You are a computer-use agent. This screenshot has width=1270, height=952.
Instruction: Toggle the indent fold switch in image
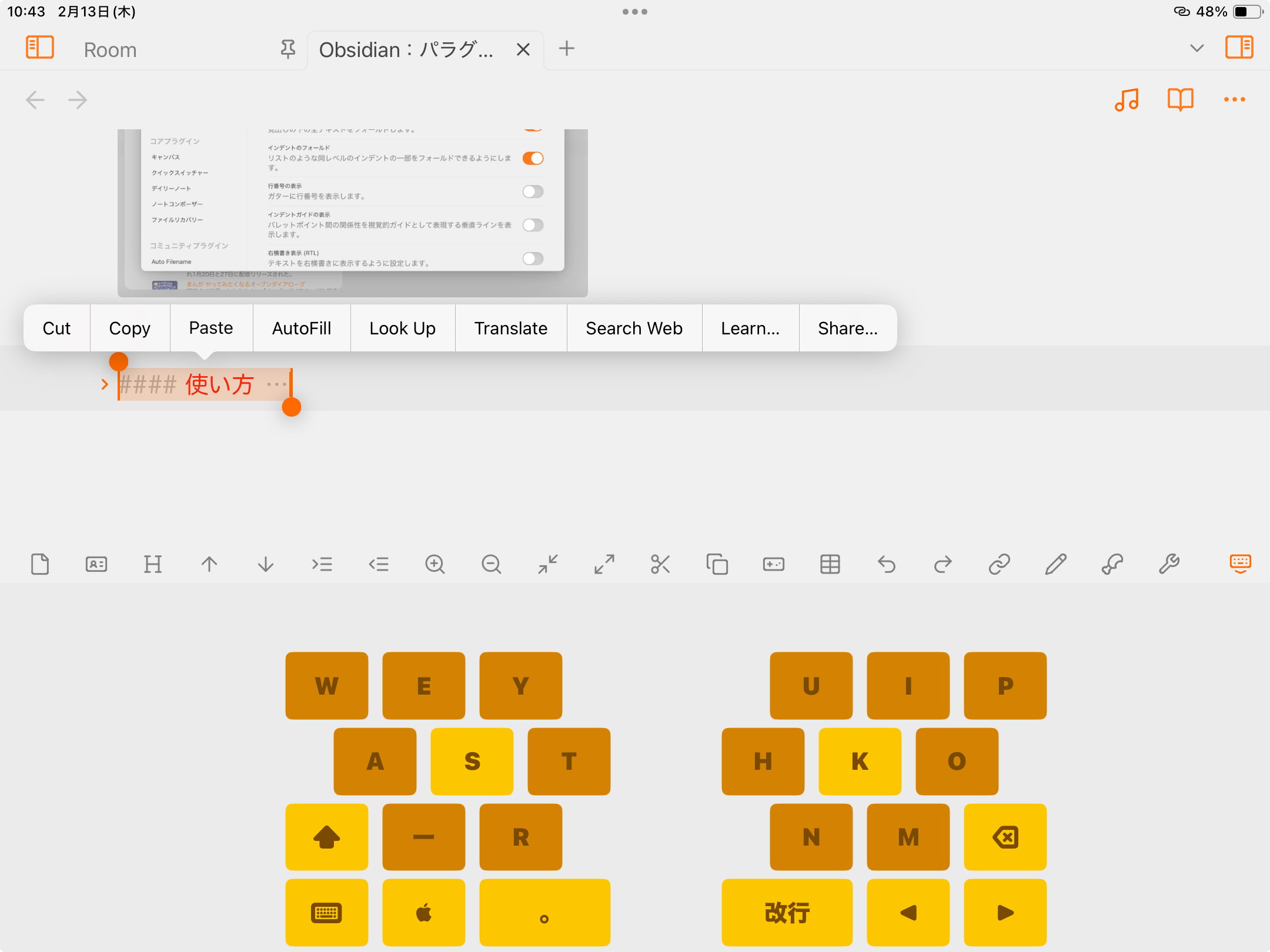coord(533,158)
